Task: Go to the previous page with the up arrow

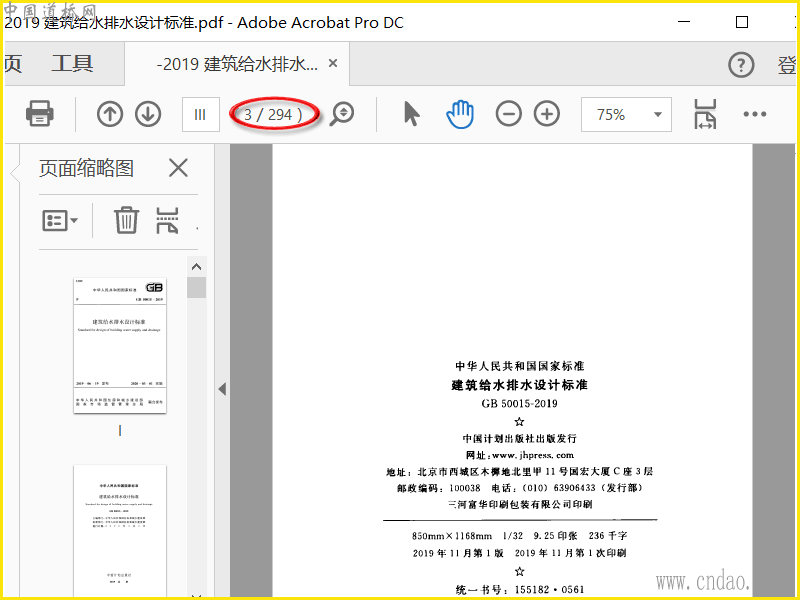Action: [x=110, y=114]
